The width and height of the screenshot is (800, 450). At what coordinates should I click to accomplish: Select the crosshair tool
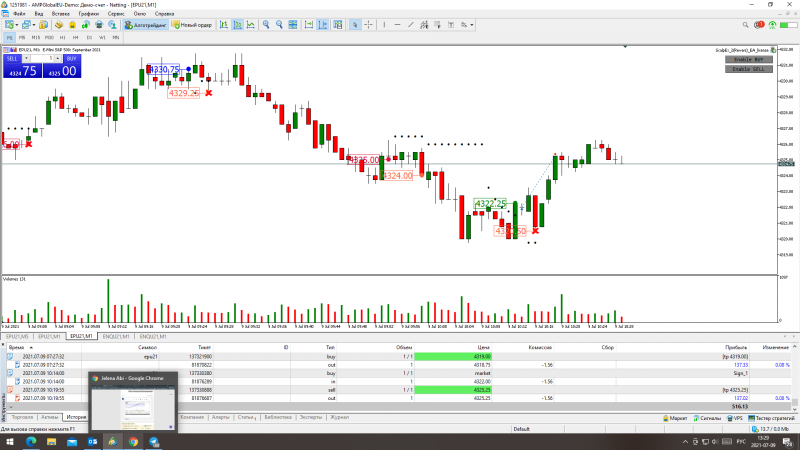tap(368, 24)
